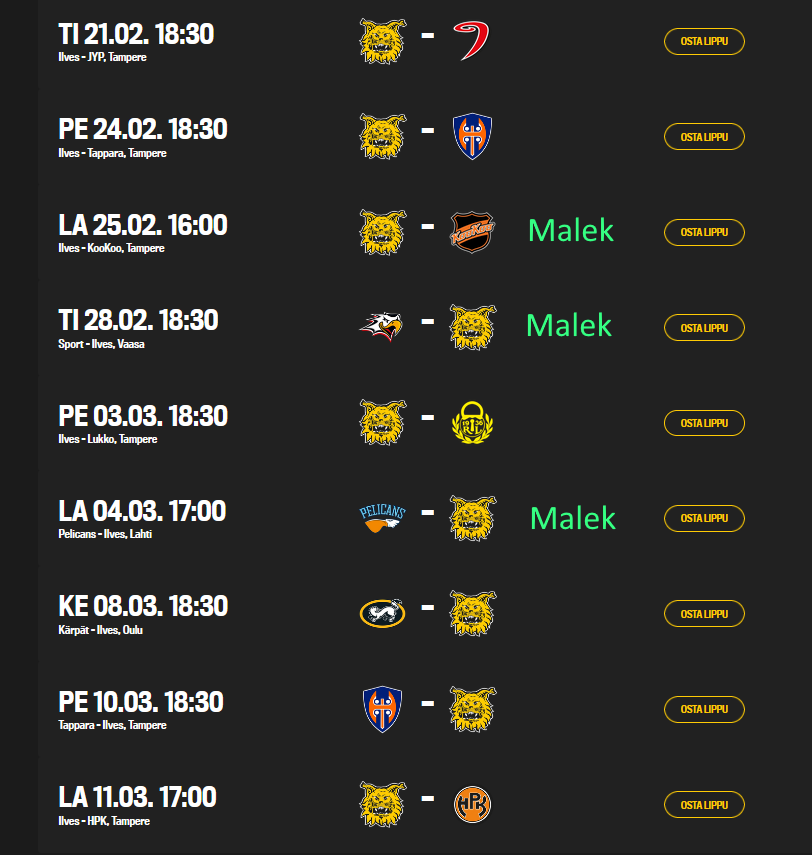
Task: Buy ticket for Pelicans - Ilves match
Action: point(704,518)
